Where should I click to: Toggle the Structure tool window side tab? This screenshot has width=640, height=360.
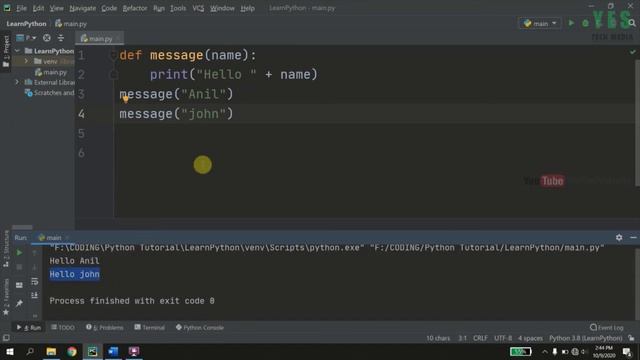[6, 249]
